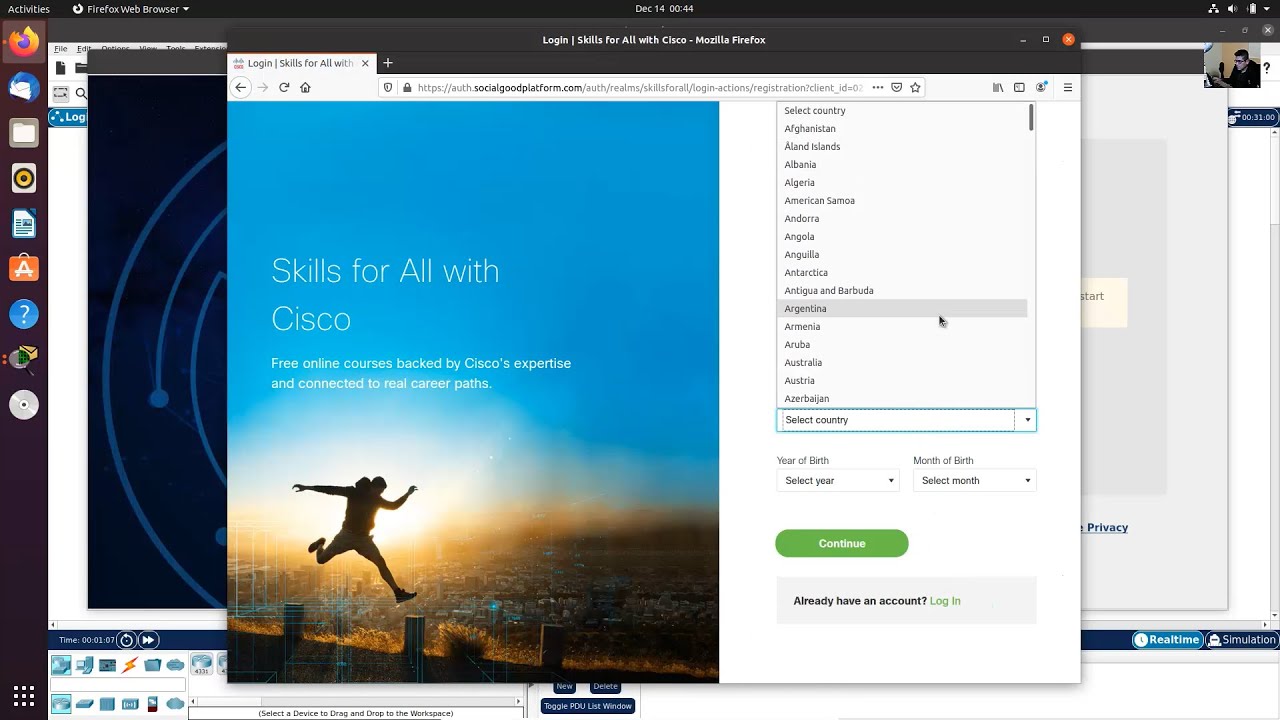Choose Austria from country list

[902, 381]
